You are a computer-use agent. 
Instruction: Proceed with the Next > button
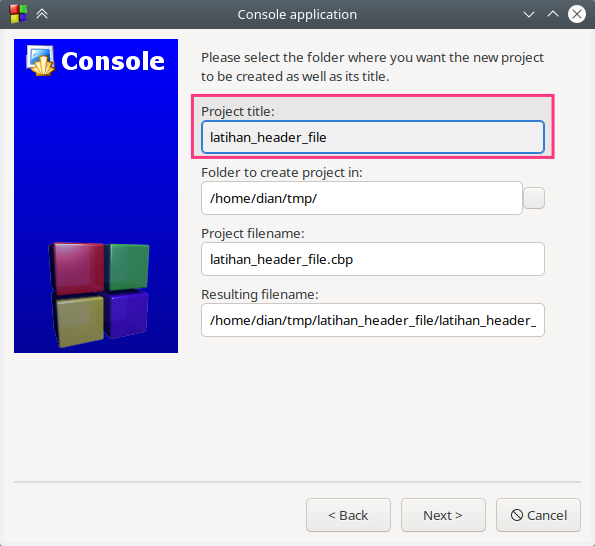[x=443, y=515]
